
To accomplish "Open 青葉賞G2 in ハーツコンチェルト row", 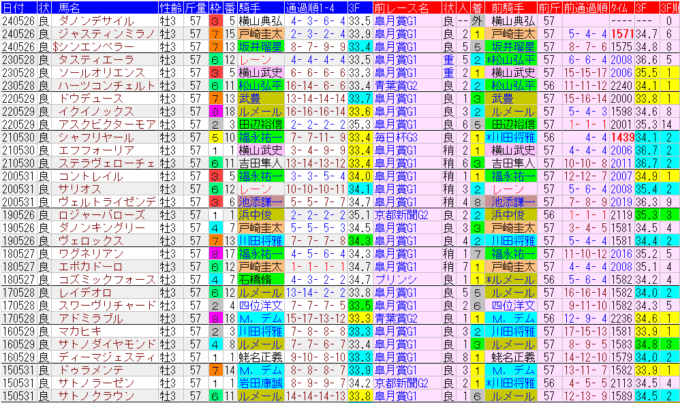I will click(x=396, y=85).
